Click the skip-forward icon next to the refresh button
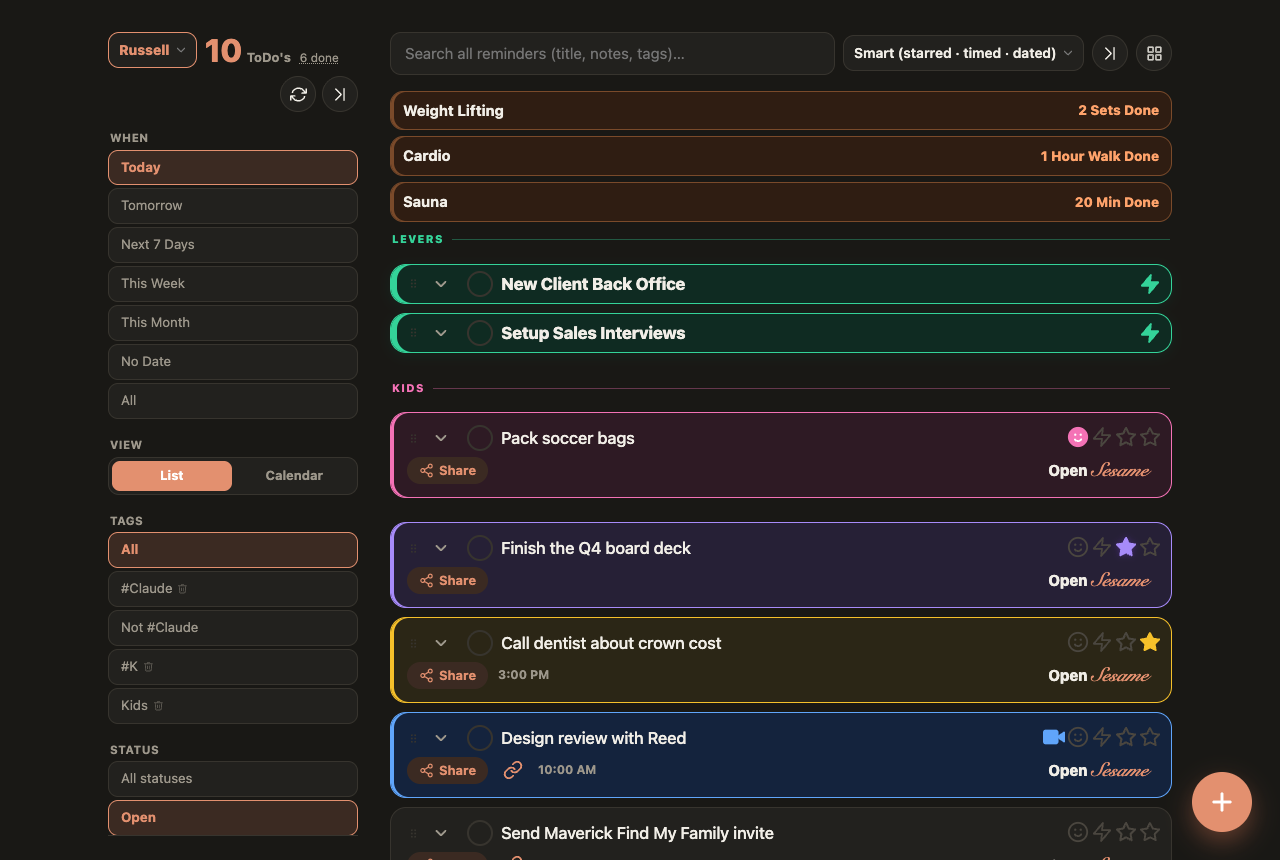Viewport: 1280px width, 860px height. (x=340, y=94)
